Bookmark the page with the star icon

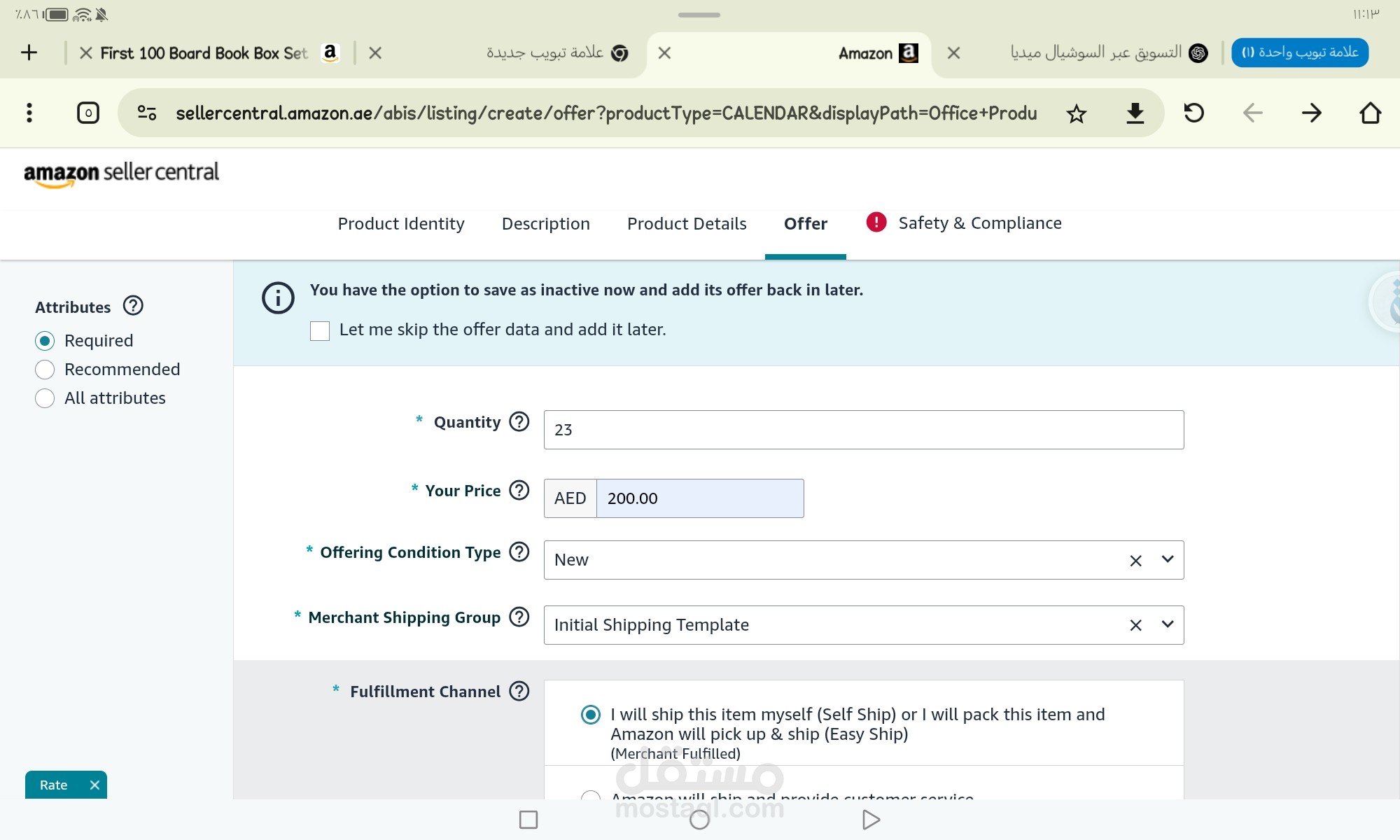click(x=1076, y=113)
